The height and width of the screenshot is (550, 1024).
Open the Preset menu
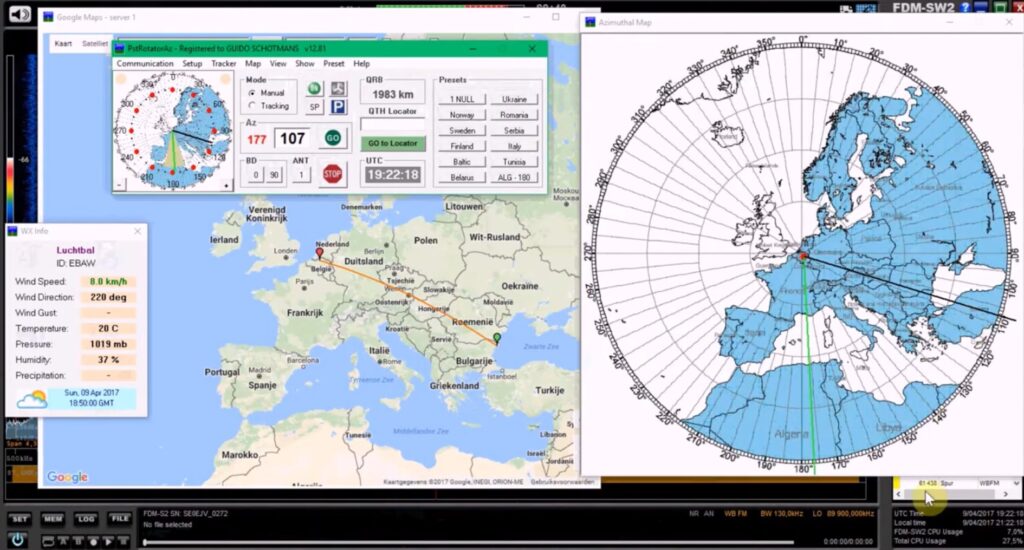click(334, 63)
